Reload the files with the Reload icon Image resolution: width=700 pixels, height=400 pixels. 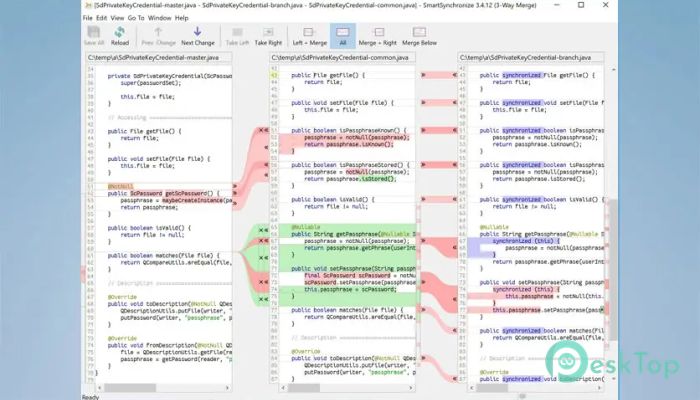coord(120,36)
